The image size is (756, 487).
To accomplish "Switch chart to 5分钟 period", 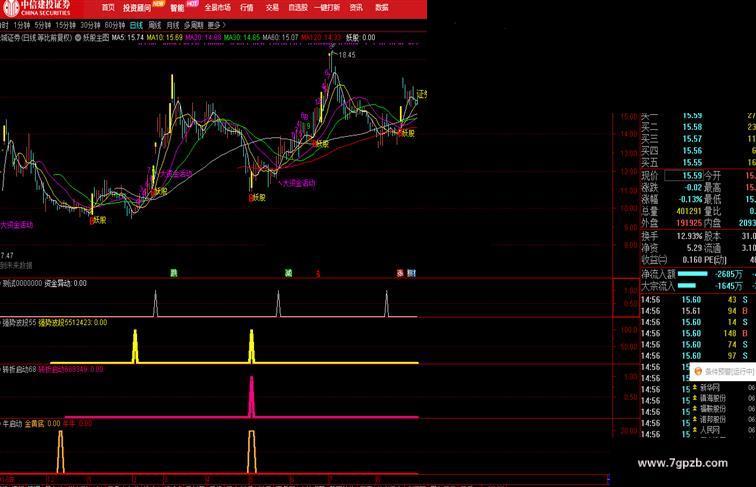I will (43, 25).
